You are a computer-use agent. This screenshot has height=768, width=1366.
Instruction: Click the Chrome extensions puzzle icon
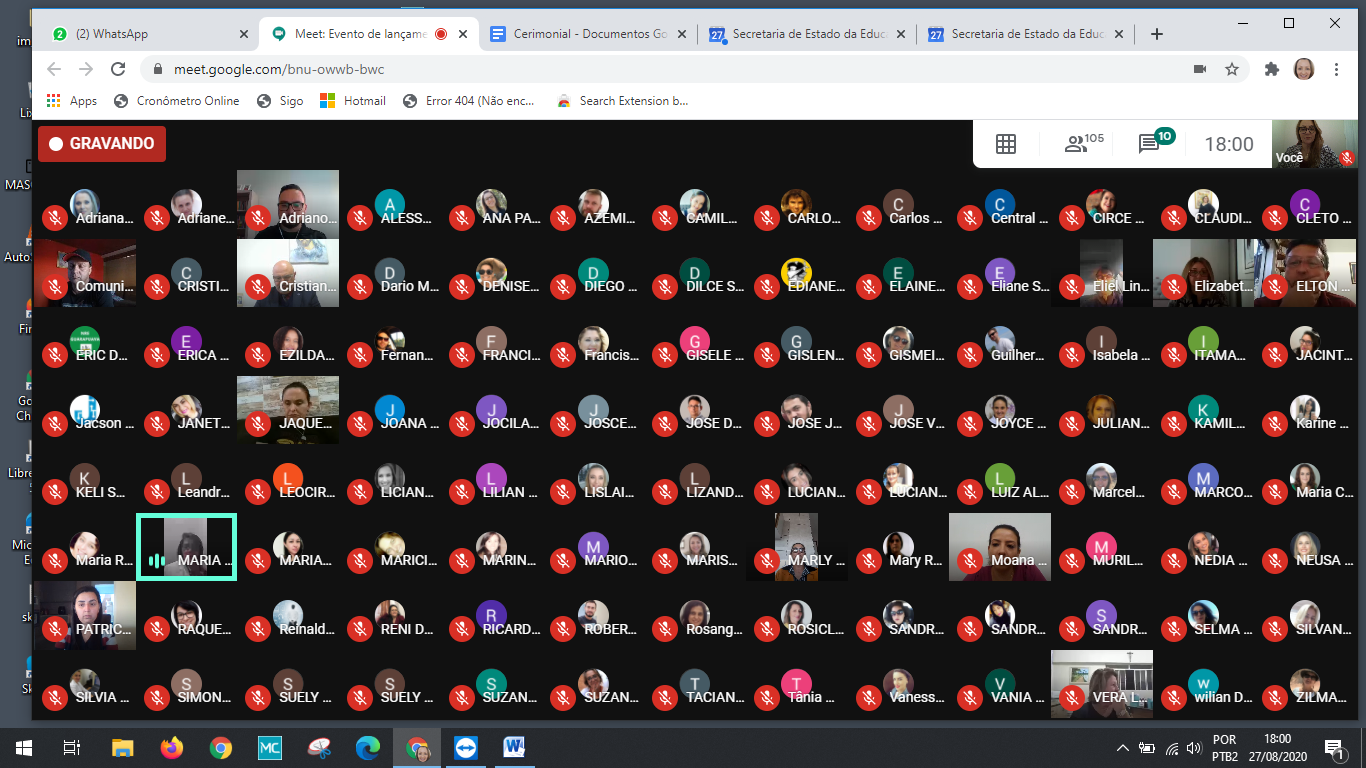tap(1272, 69)
